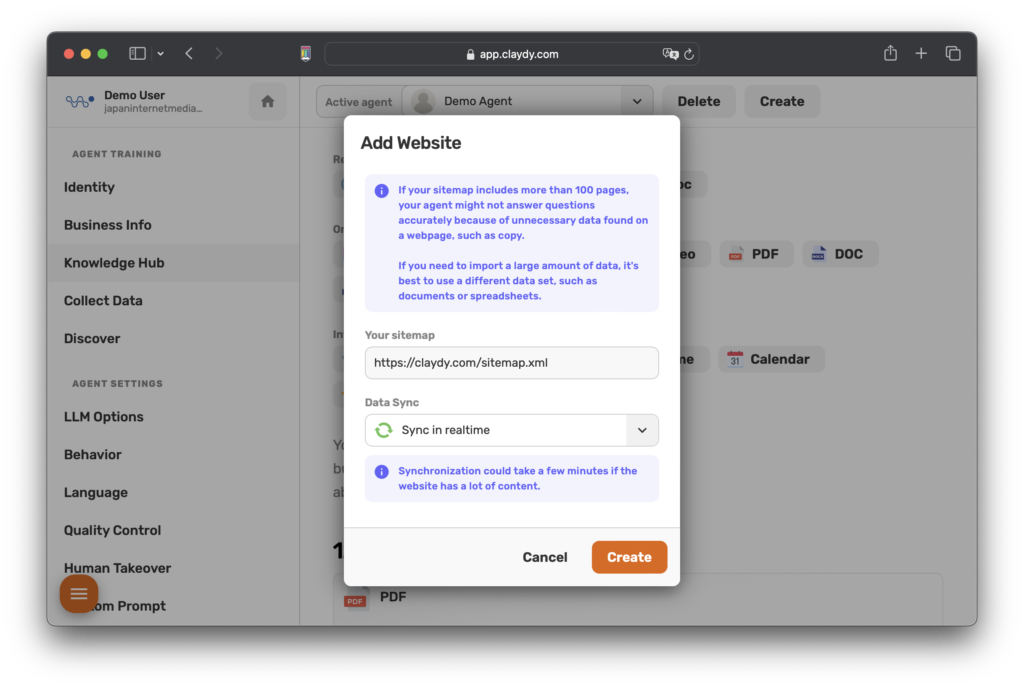Open Knowledge Hub in sidebar
The image size is (1024, 688).
[x=114, y=263]
